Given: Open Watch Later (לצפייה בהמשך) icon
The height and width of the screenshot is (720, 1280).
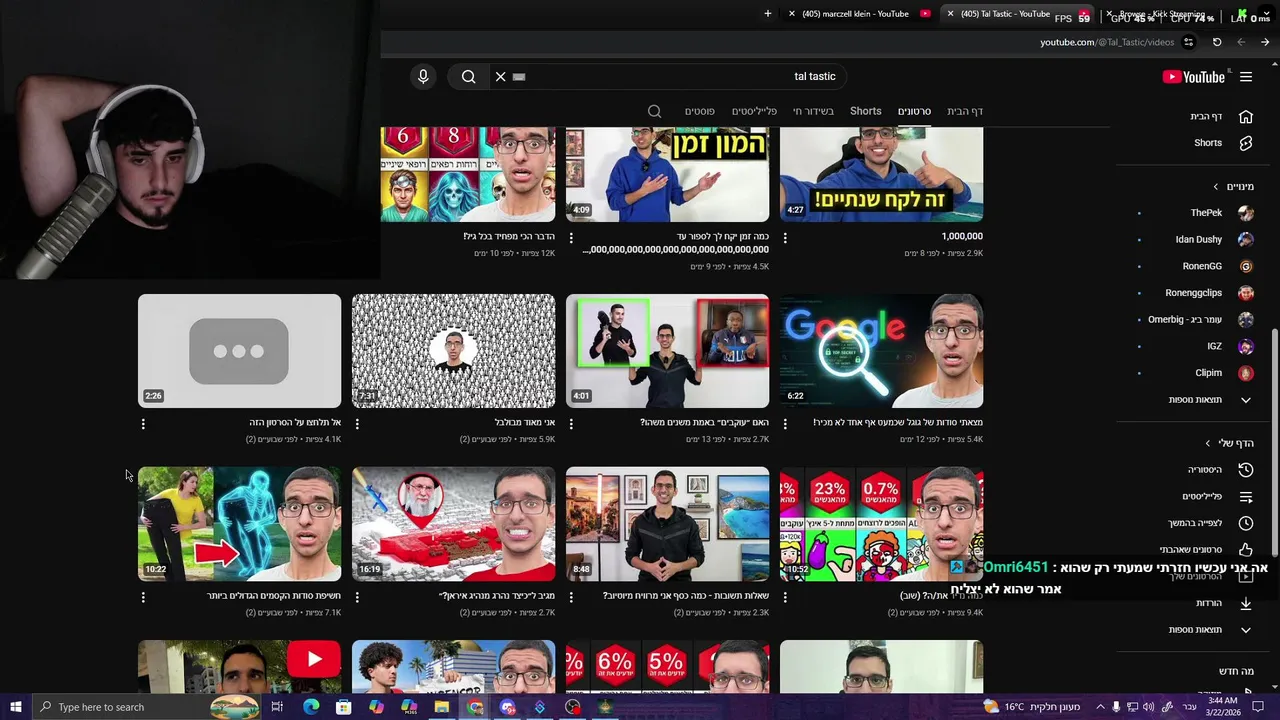Looking at the screenshot, I should (x=1246, y=523).
